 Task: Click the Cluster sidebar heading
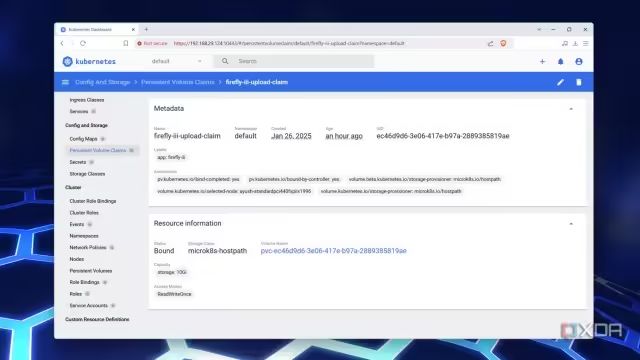click(x=73, y=187)
